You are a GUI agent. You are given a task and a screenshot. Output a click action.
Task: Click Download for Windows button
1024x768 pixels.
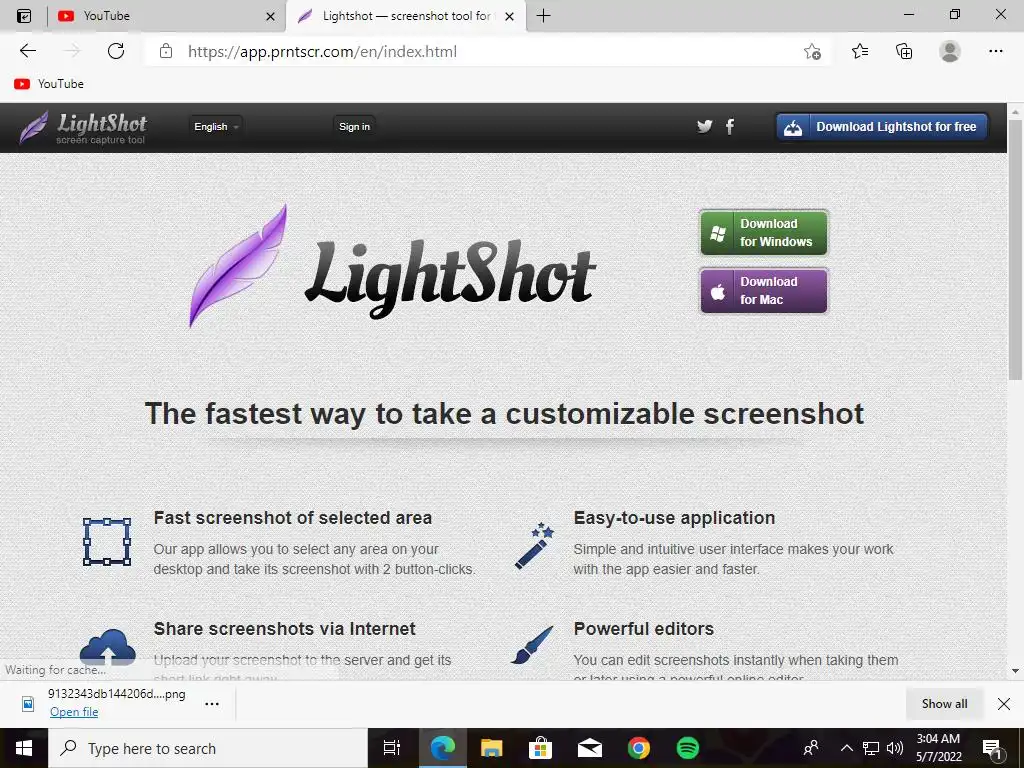tap(763, 232)
